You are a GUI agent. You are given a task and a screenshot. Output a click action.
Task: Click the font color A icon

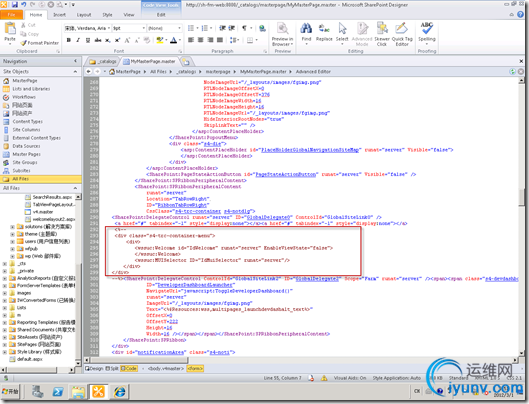(x=173, y=40)
